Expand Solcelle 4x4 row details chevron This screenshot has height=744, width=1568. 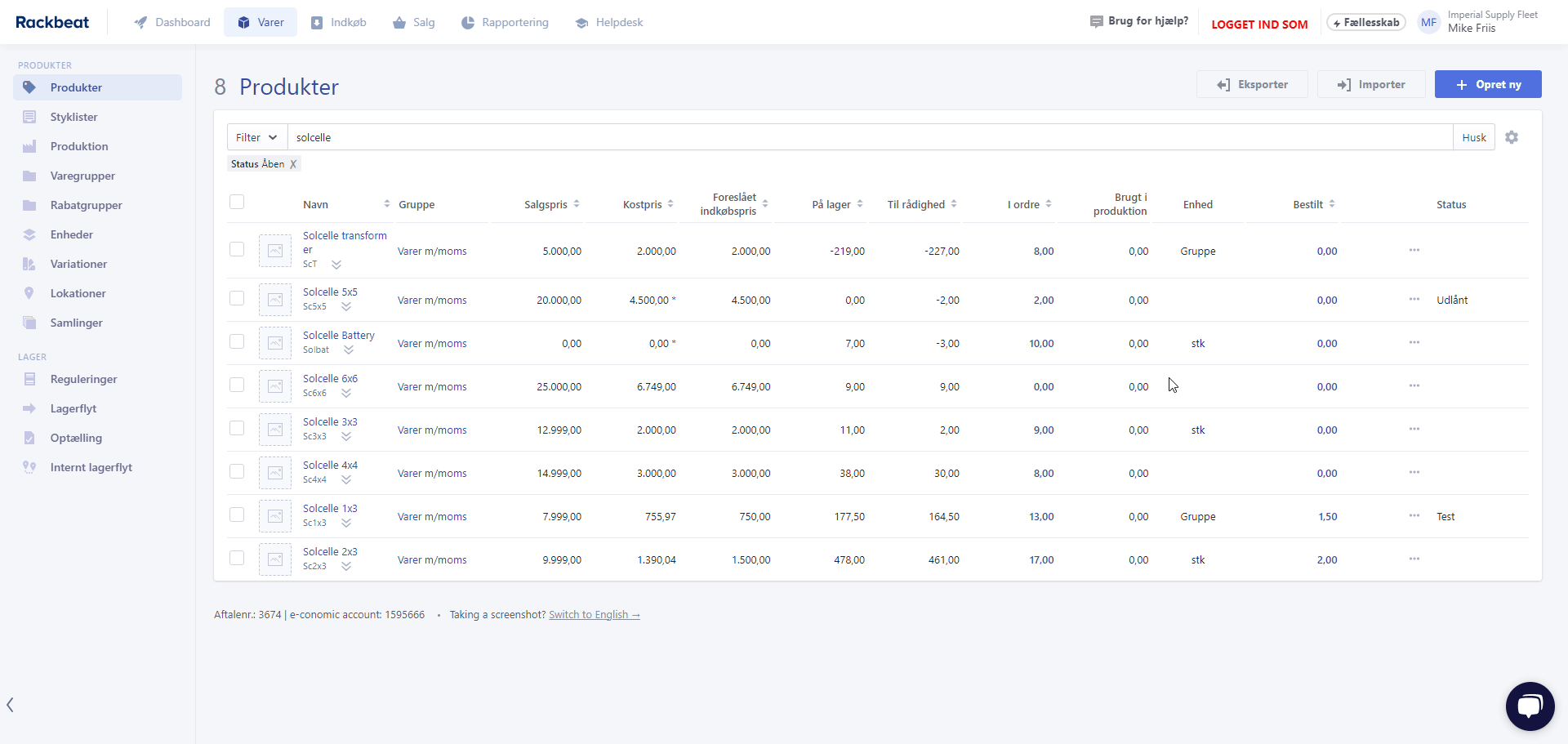point(346,480)
